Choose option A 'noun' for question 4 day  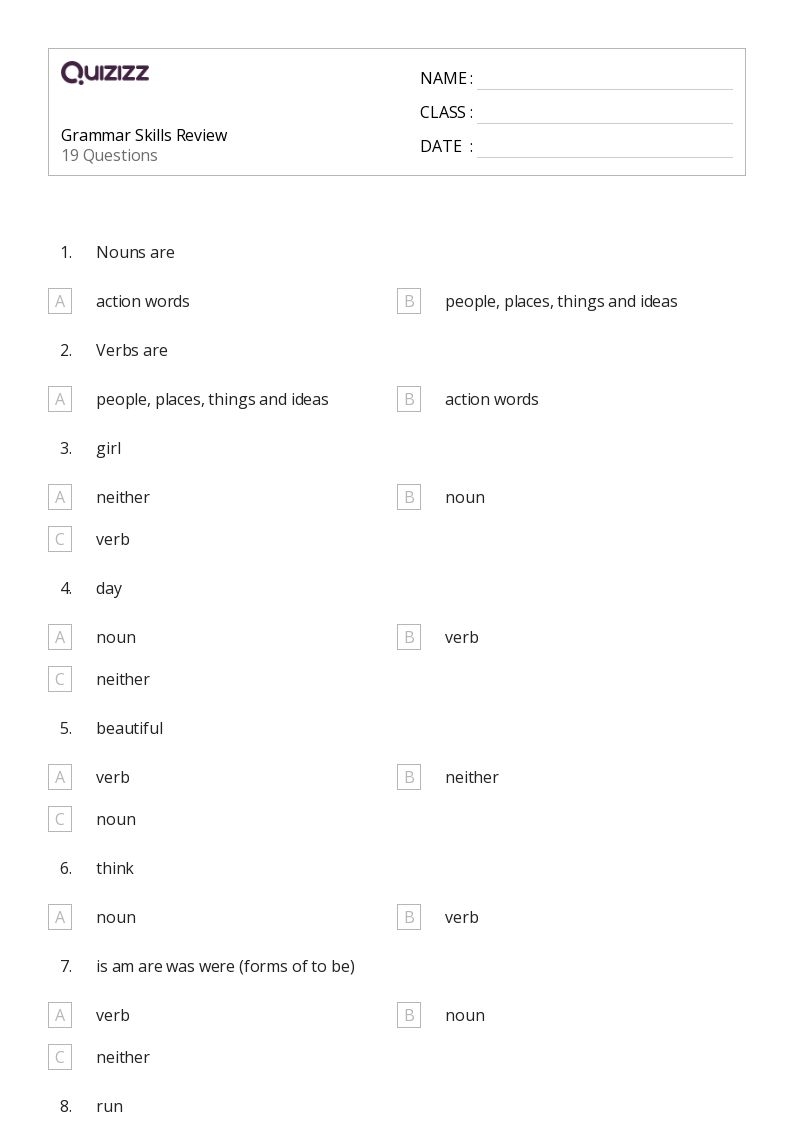[x=60, y=637]
